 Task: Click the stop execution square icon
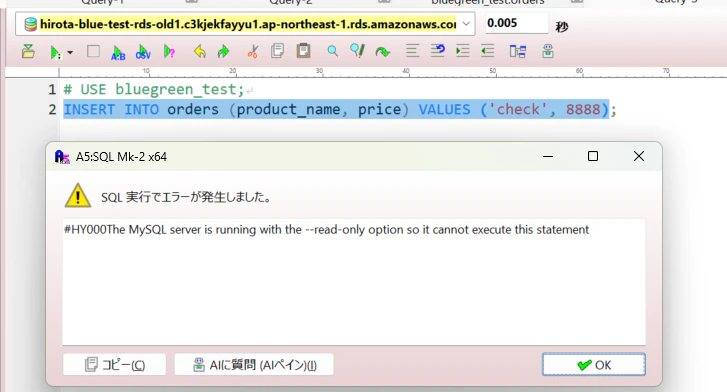[93, 51]
